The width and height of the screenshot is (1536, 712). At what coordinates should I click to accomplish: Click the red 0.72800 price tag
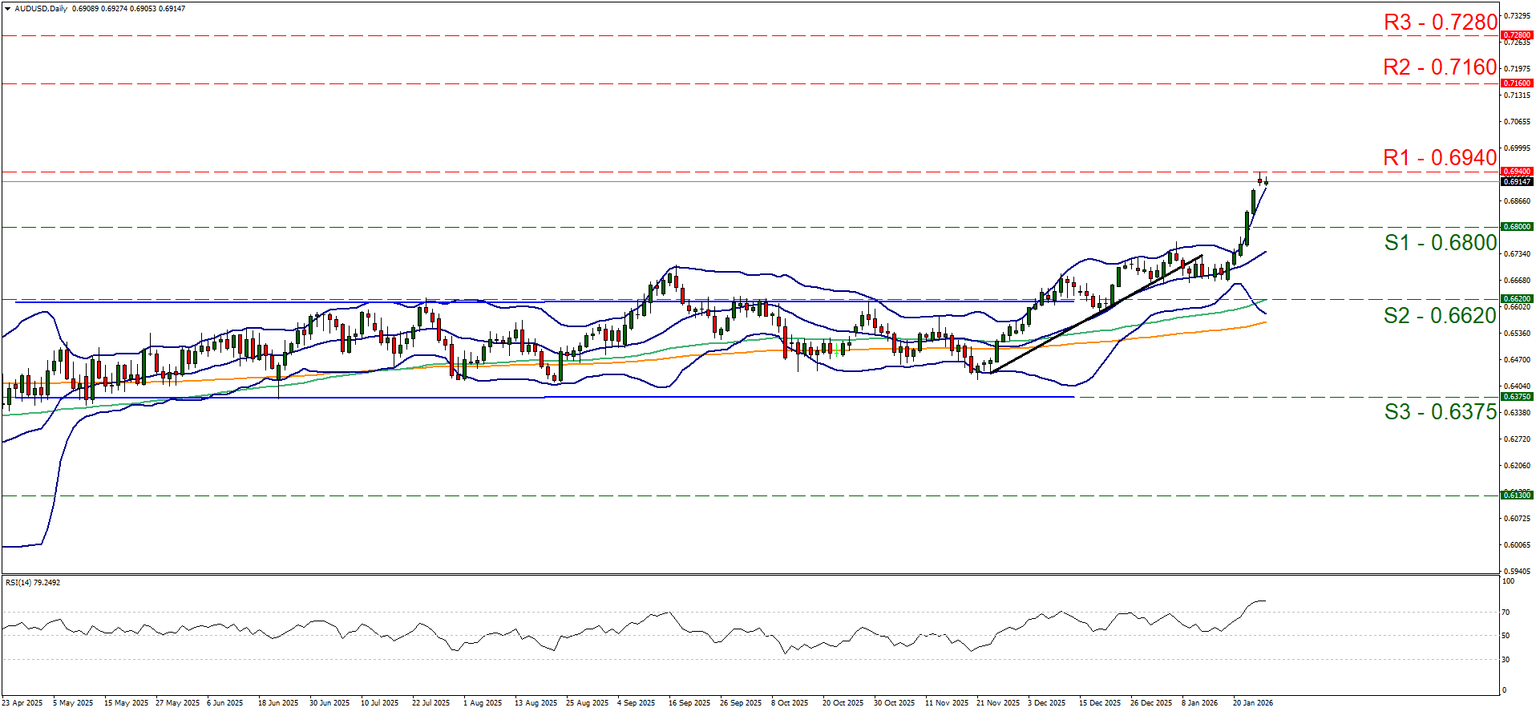(1518, 35)
